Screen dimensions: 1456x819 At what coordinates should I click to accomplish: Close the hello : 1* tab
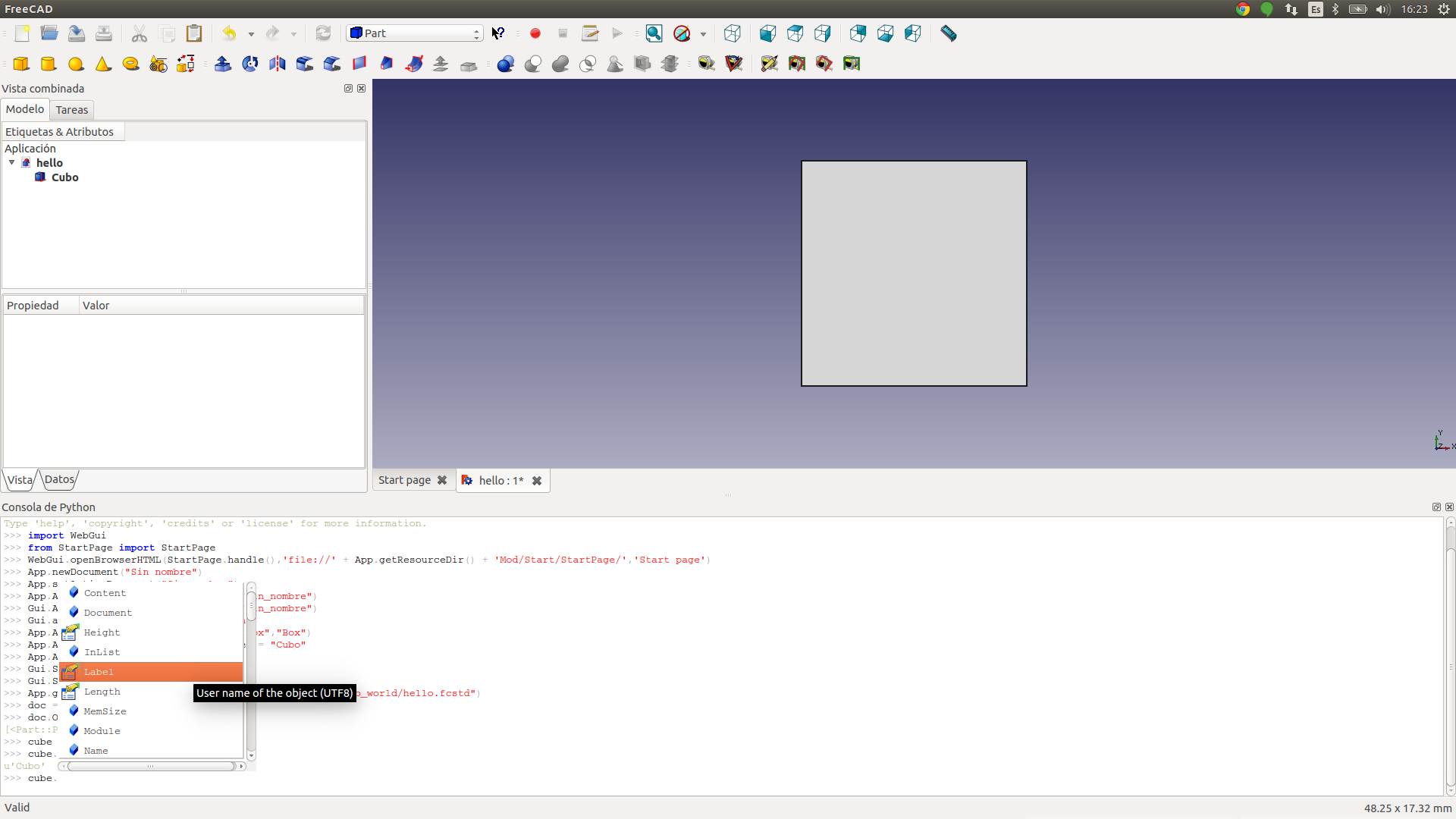point(537,481)
